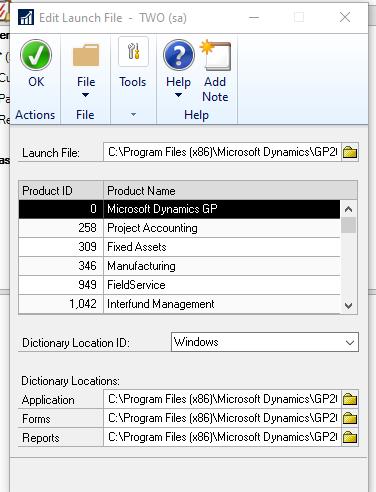The image size is (376, 492).
Task: Click Product ID 258 cell
Action: coord(61,228)
